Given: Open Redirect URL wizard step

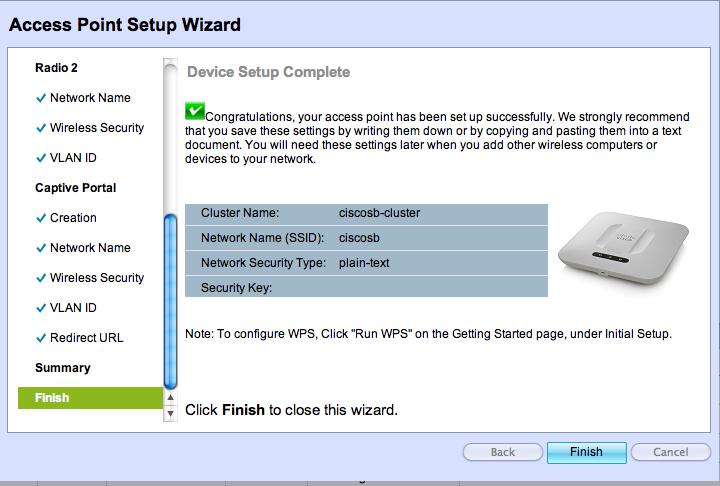Looking at the screenshot, I should pos(86,338).
